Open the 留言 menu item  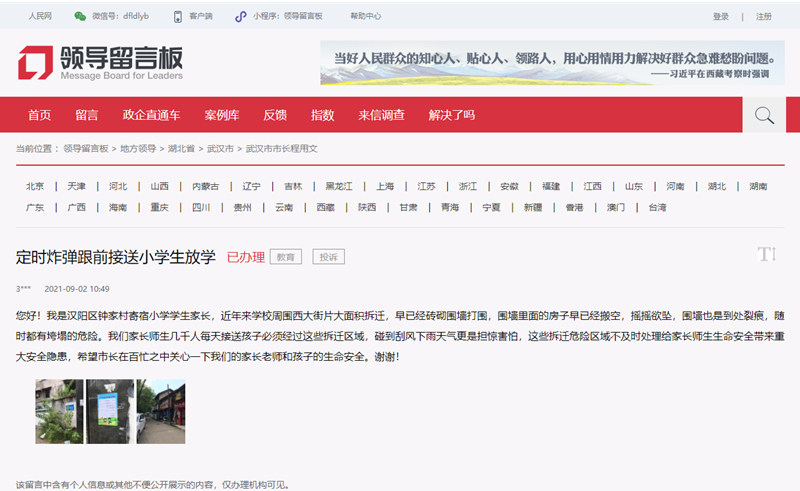click(x=86, y=116)
